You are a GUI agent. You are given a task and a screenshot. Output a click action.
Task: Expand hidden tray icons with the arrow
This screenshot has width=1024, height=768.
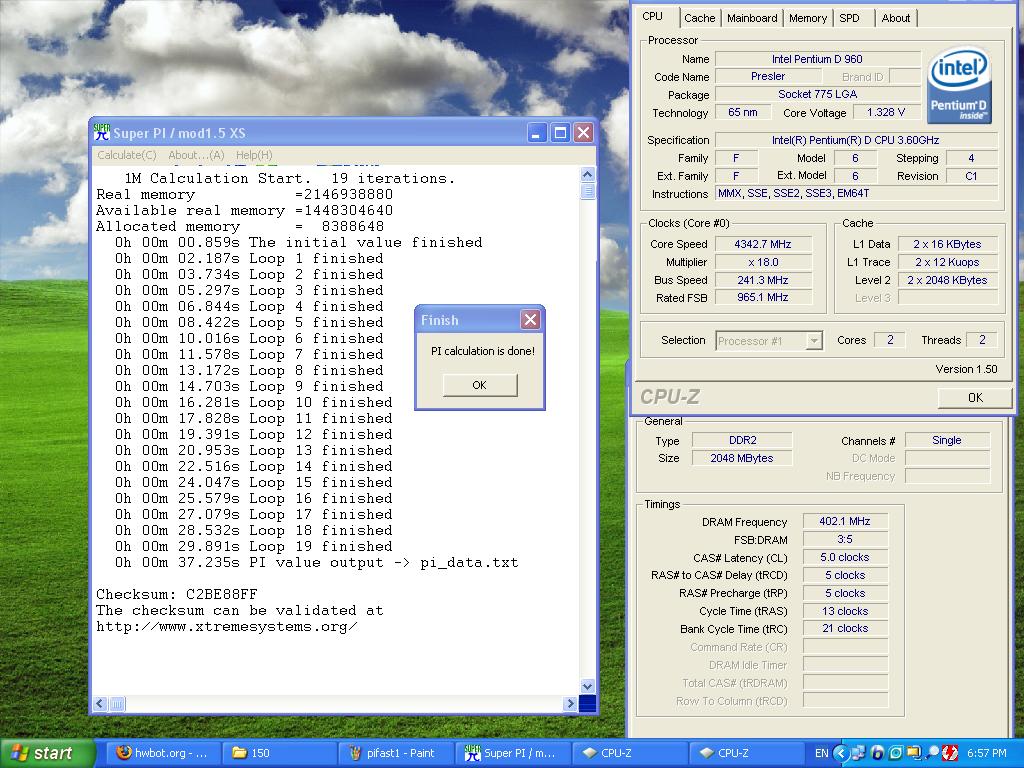[840, 753]
